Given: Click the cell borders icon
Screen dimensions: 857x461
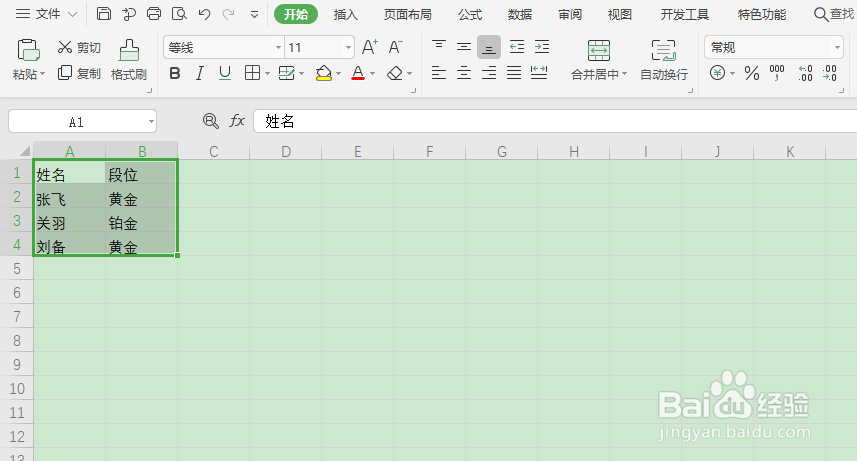Looking at the screenshot, I should point(253,73).
